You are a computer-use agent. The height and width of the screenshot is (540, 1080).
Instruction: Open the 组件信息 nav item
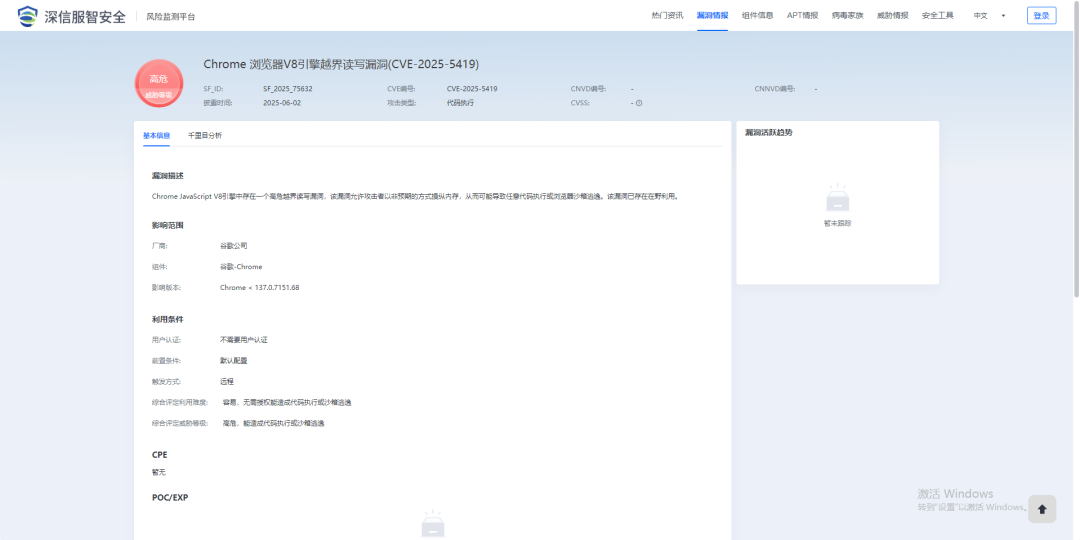coord(757,16)
